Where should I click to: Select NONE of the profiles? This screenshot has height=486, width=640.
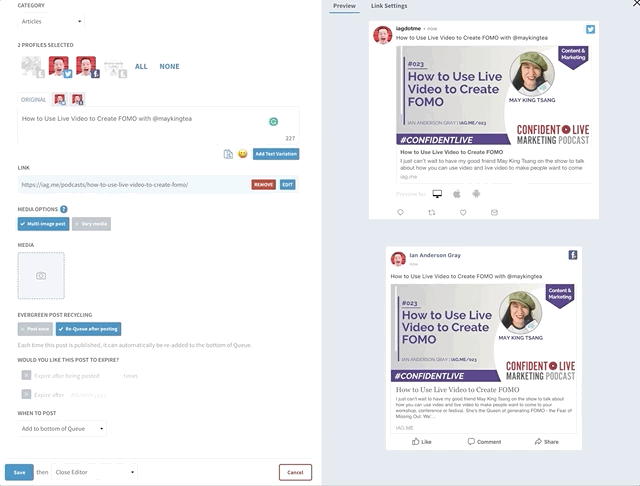pyautogui.click(x=169, y=67)
